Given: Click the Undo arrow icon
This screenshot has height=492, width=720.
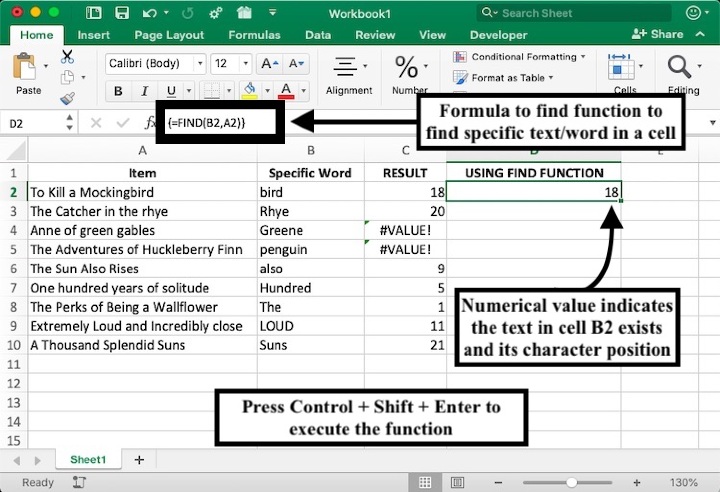Looking at the screenshot, I should [150, 13].
